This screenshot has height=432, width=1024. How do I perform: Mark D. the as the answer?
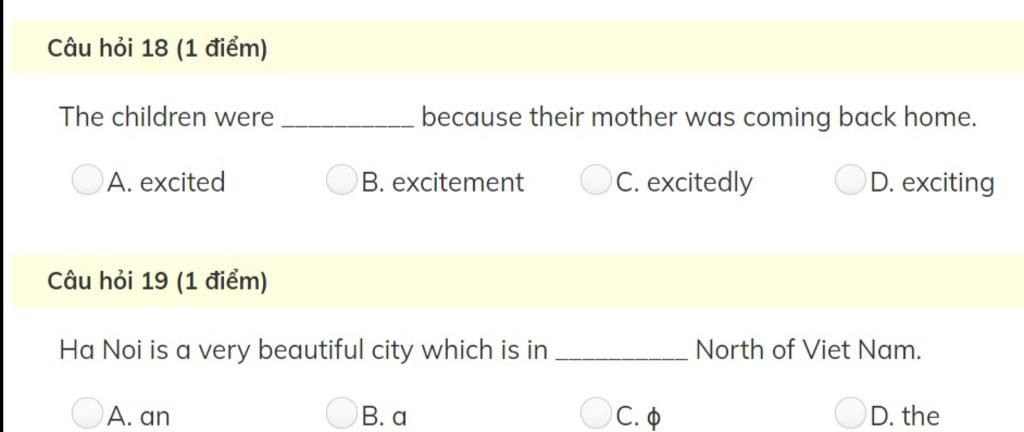point(850,412)
